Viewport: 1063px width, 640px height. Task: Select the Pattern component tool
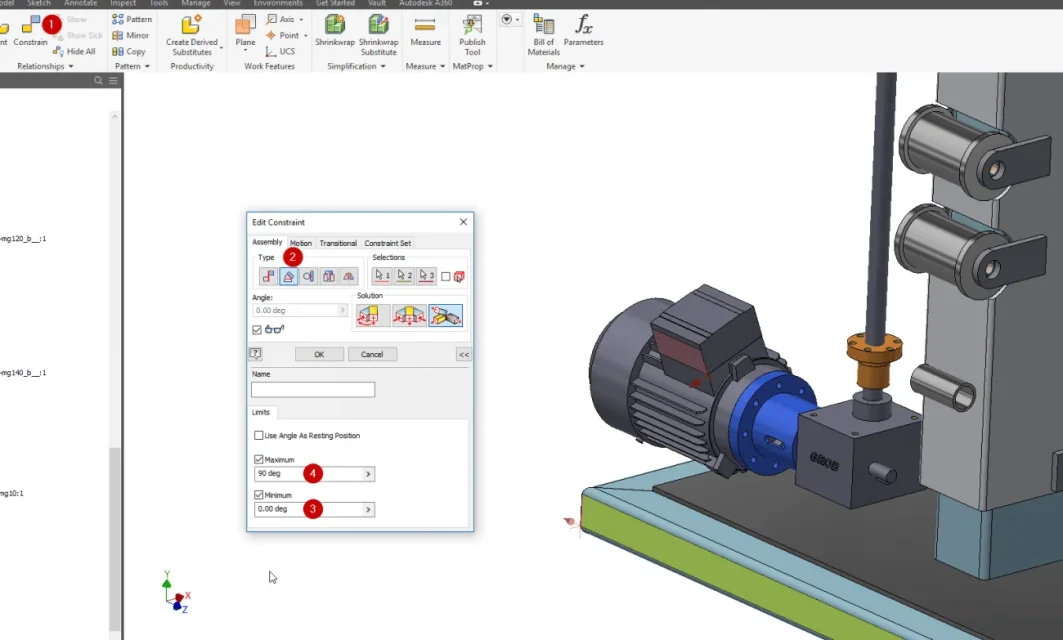(x=132, y=19)
